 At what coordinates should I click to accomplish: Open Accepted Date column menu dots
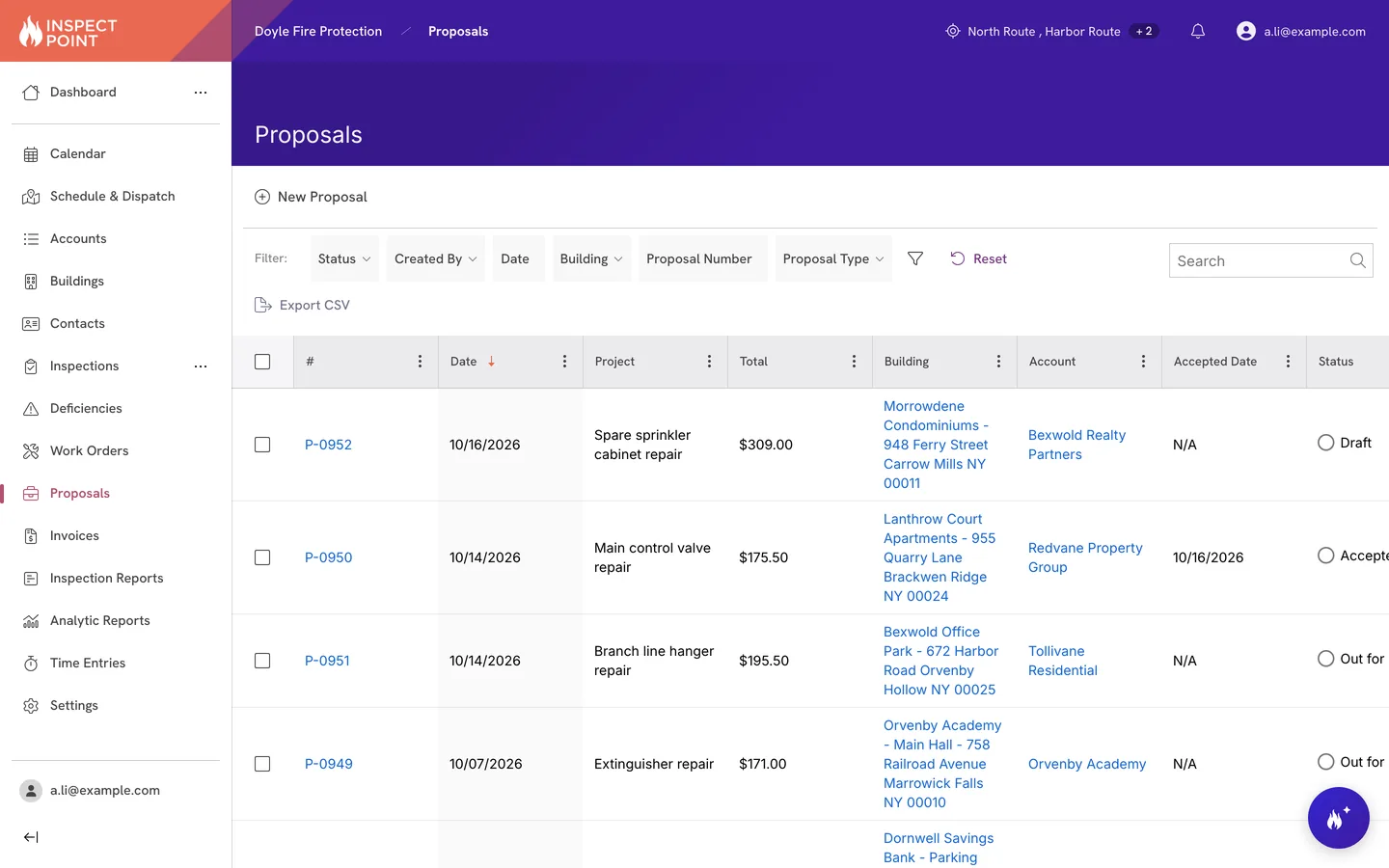pyautogui.click(x=1288, y=362)
